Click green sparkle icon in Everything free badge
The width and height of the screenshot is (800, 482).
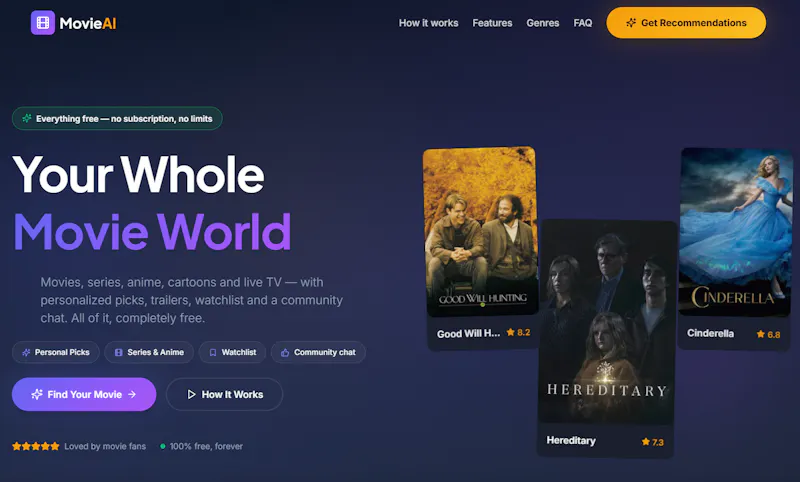point(27,118)
